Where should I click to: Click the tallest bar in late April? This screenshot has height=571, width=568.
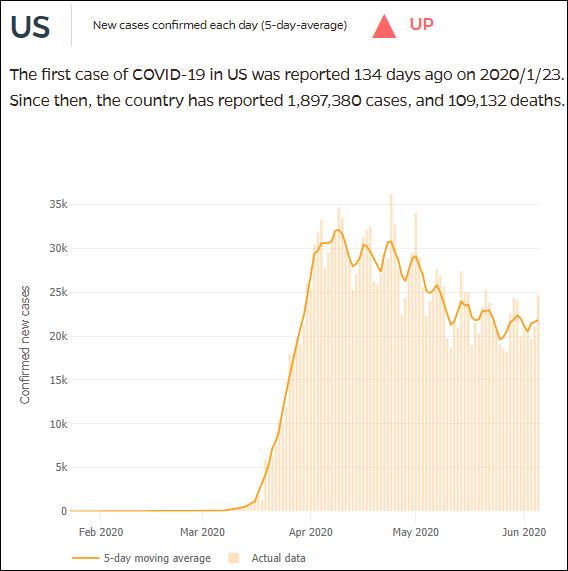point(391,352)
